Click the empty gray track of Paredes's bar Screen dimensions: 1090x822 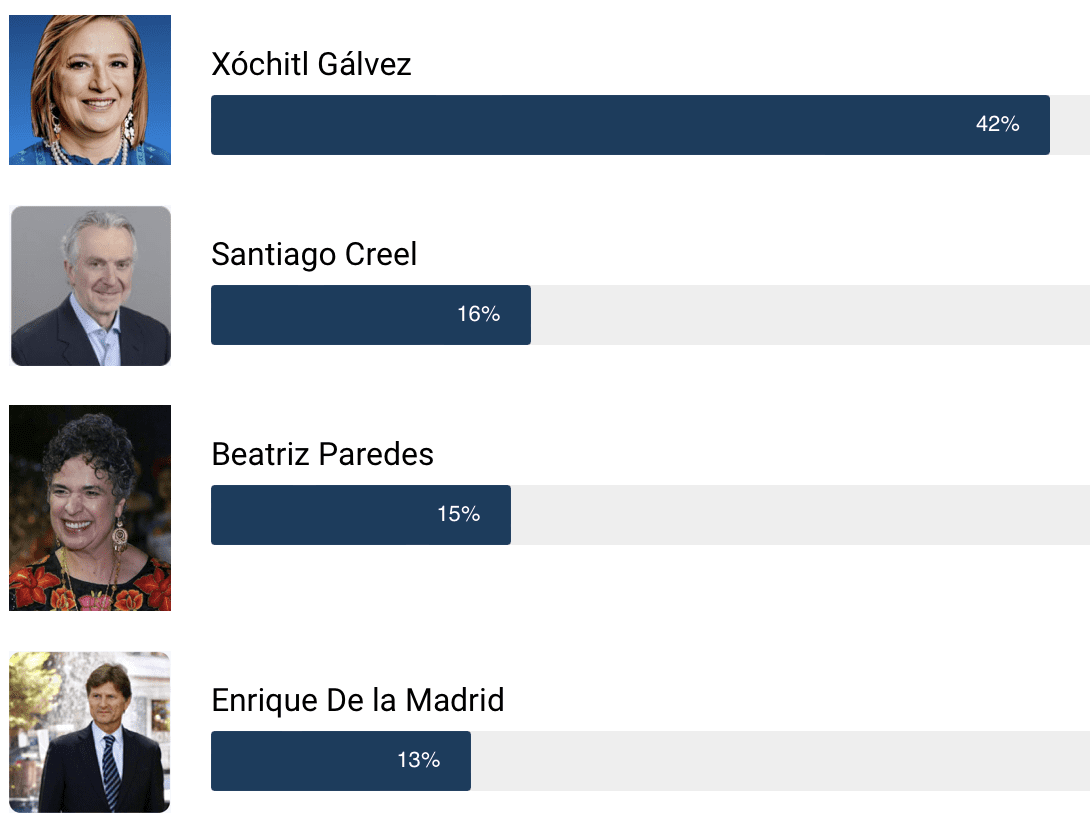[800, 515]
